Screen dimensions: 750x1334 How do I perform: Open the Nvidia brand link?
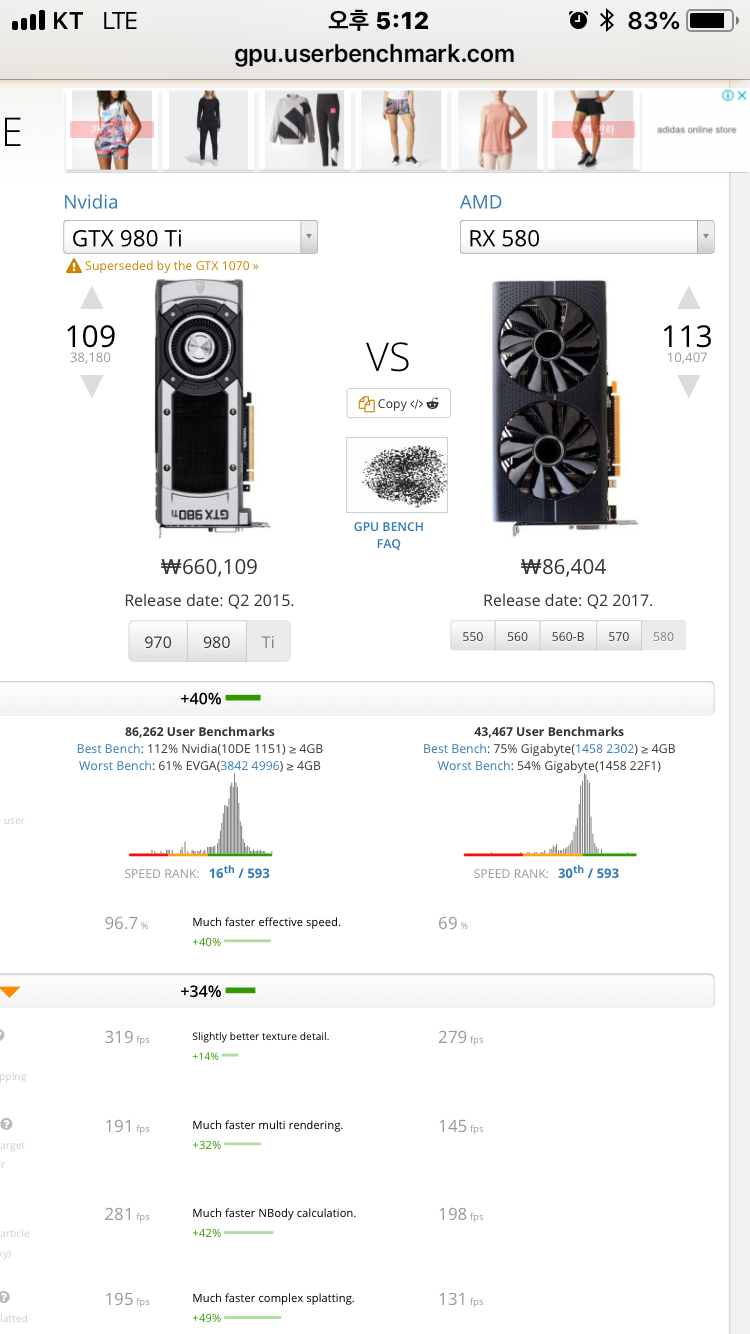point(91,202)
